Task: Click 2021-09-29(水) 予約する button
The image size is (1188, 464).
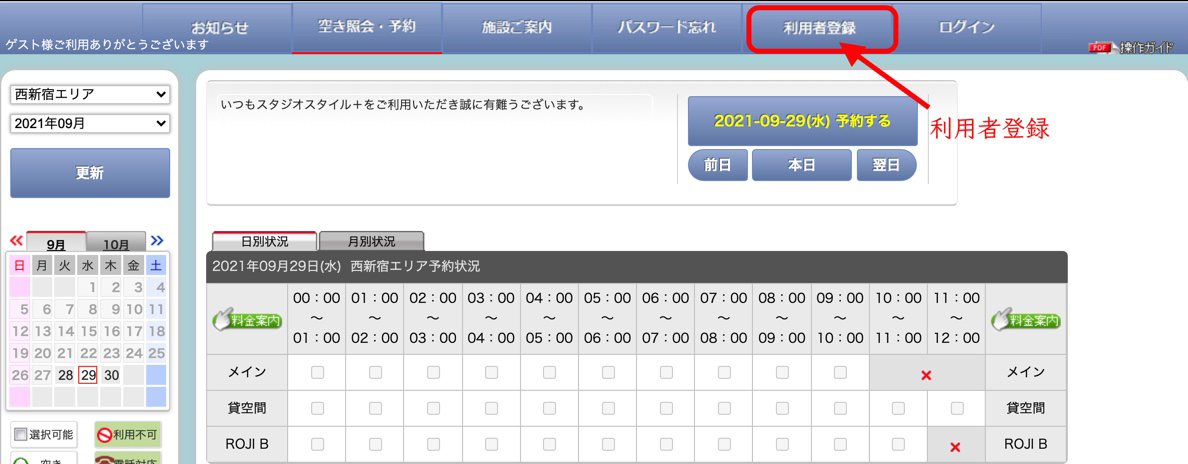Action: [802, 121]
